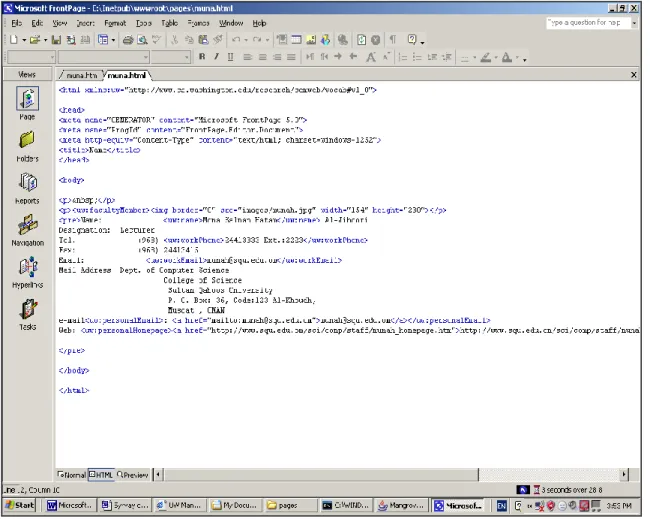650x519 pixels.
Task: Preview in Browser toolbar icon
Action: tap(142, 40)
